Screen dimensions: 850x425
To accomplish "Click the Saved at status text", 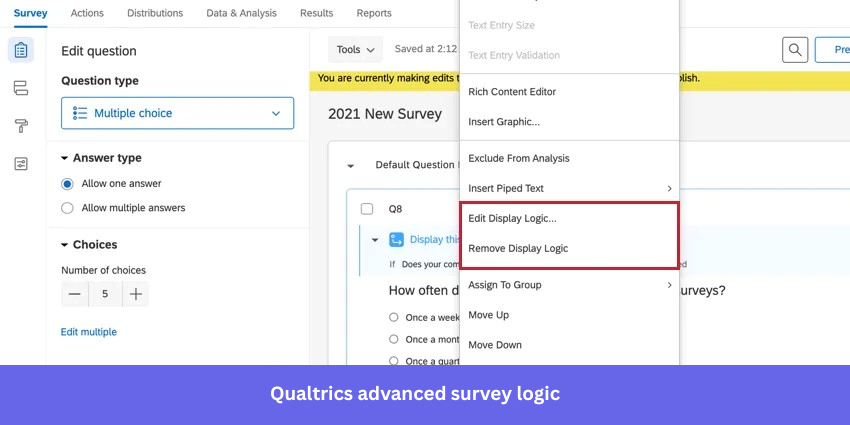I will (426, 49).
